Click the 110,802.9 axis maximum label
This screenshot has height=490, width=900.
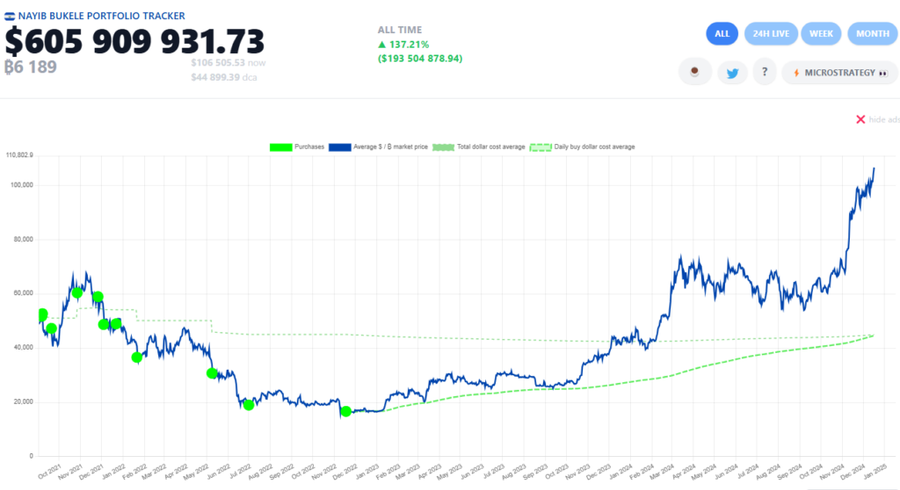coord(20,155)
